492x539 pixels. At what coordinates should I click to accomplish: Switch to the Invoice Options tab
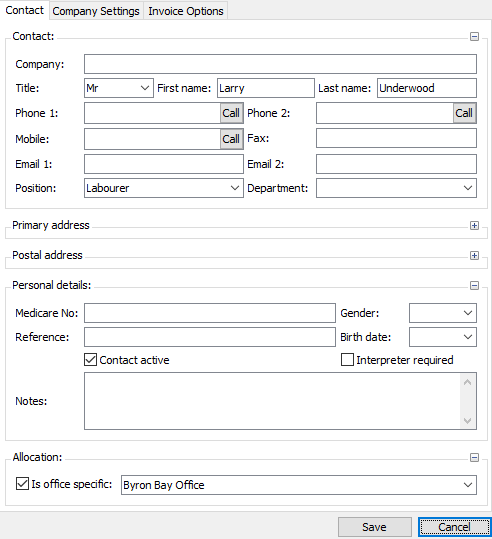pyautogui.click(x=186, y=11)
